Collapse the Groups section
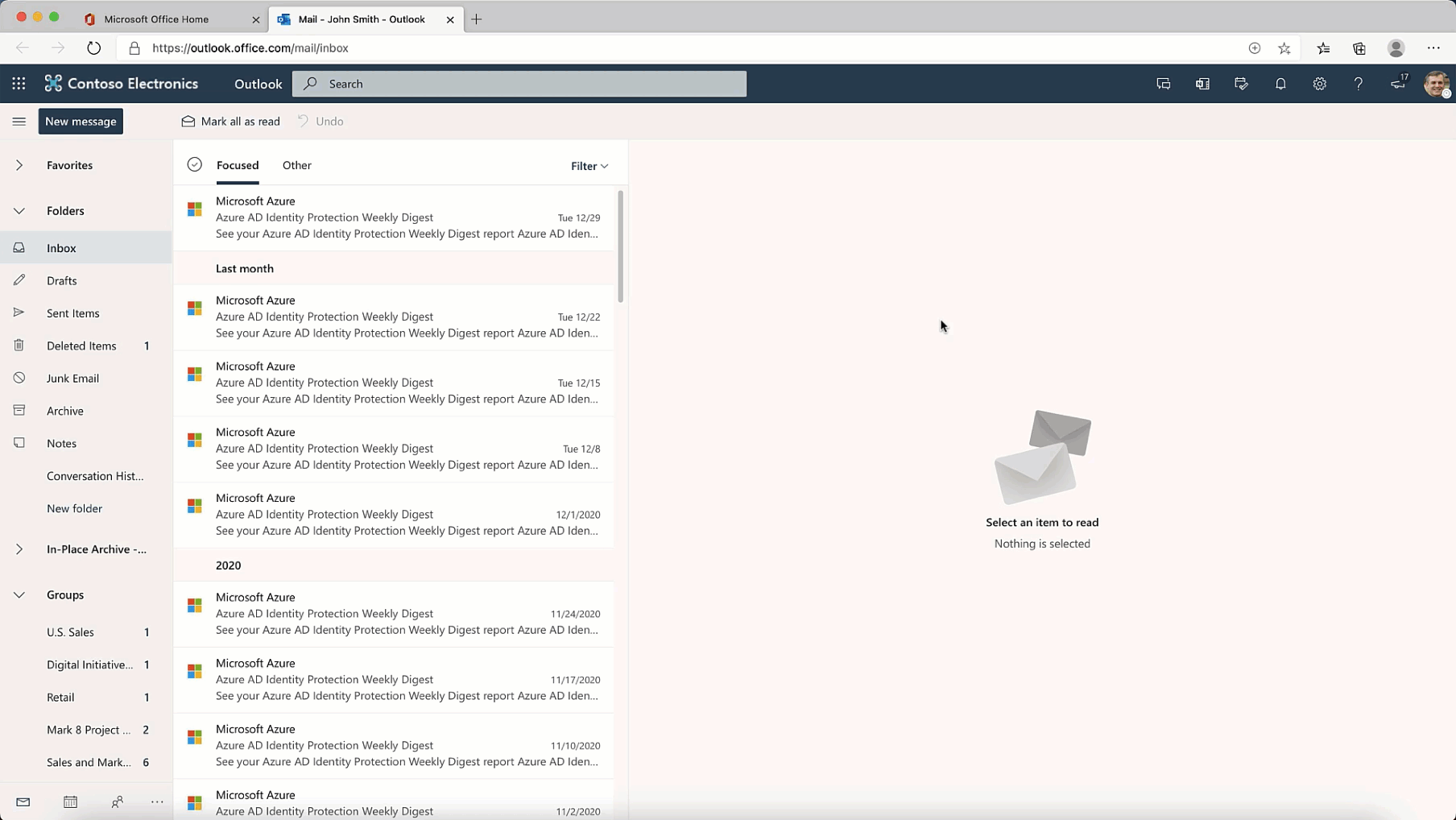Image resolution: width=1456 pixels, height=820 pixels. 19,595
